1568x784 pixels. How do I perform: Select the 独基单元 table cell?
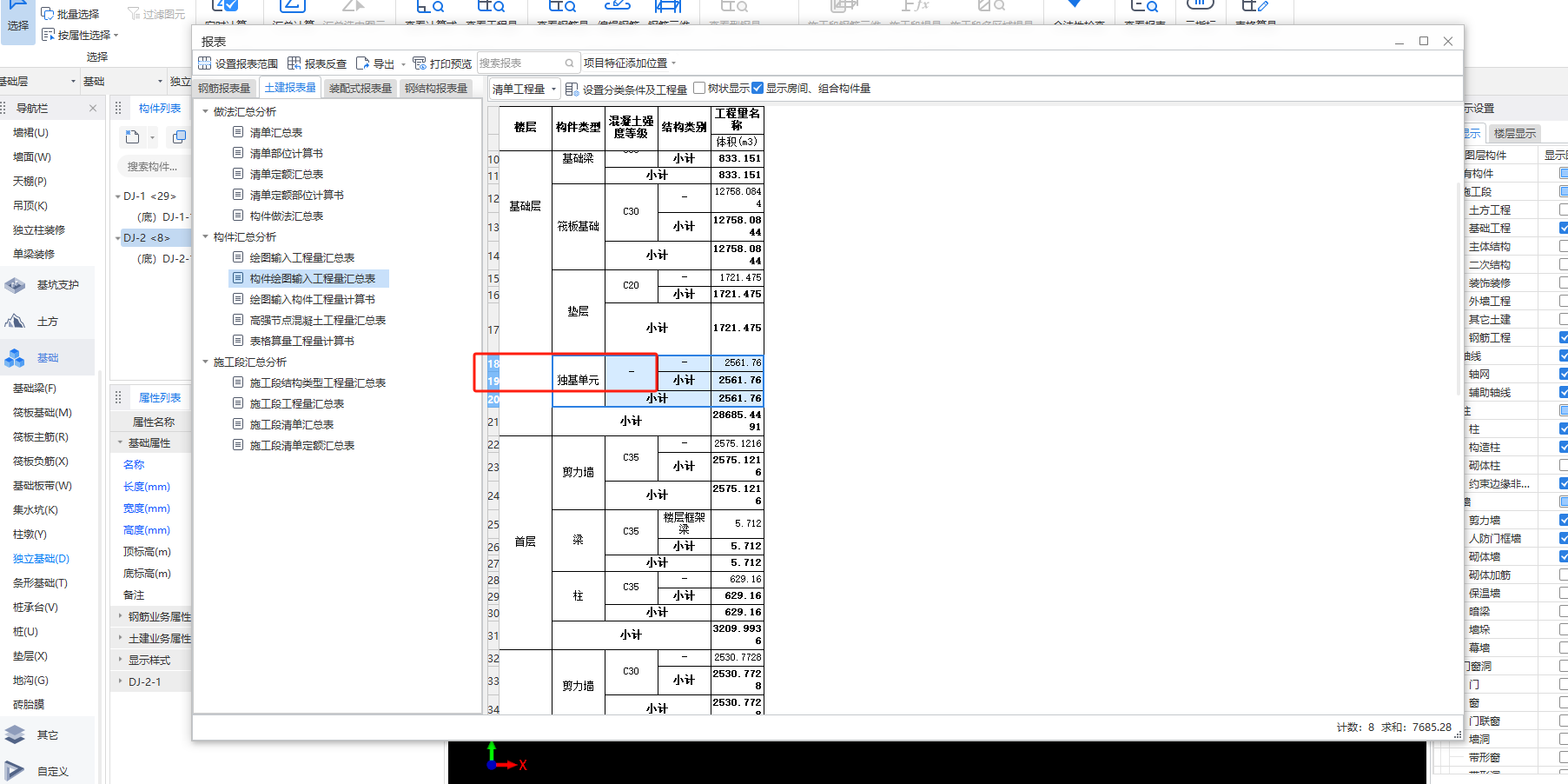tap(579, 380)
